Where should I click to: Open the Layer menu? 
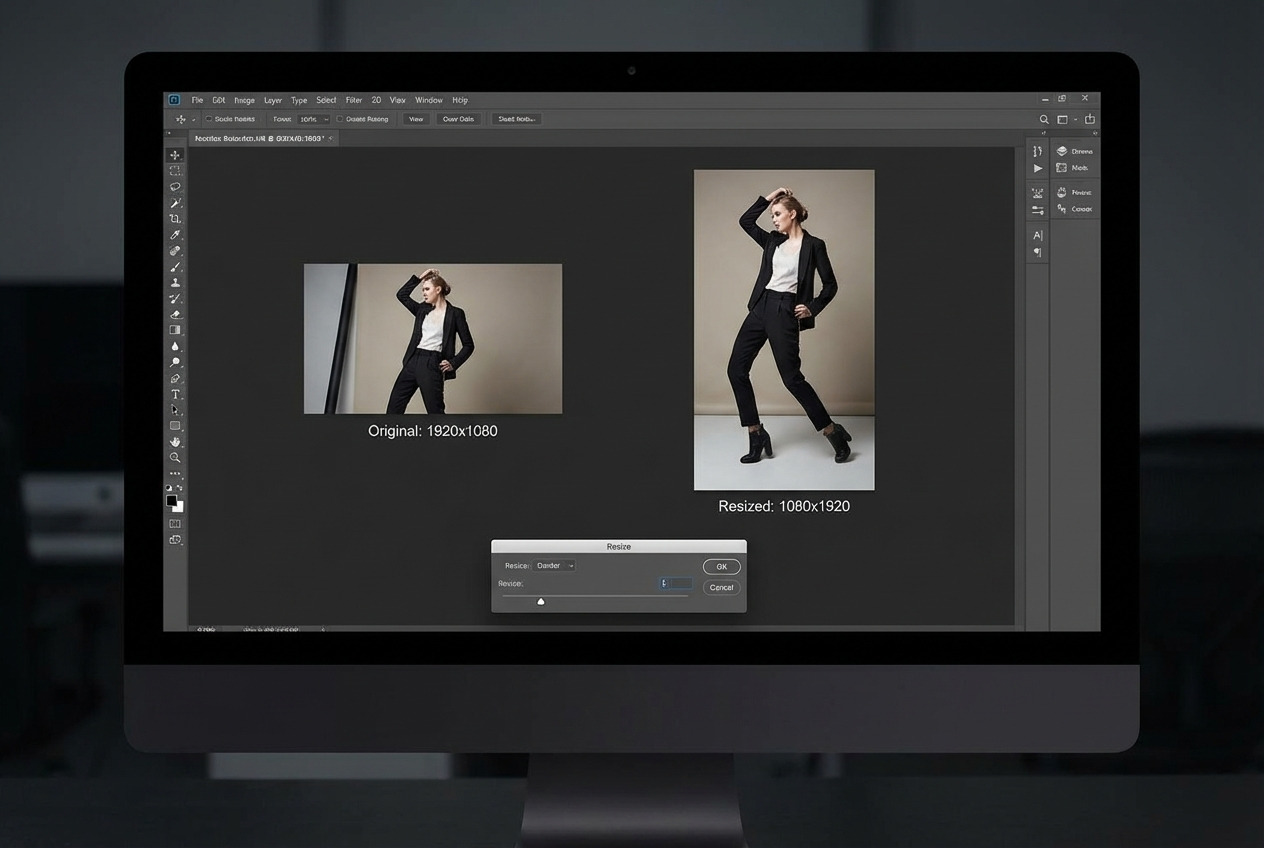tap(272, 100)
